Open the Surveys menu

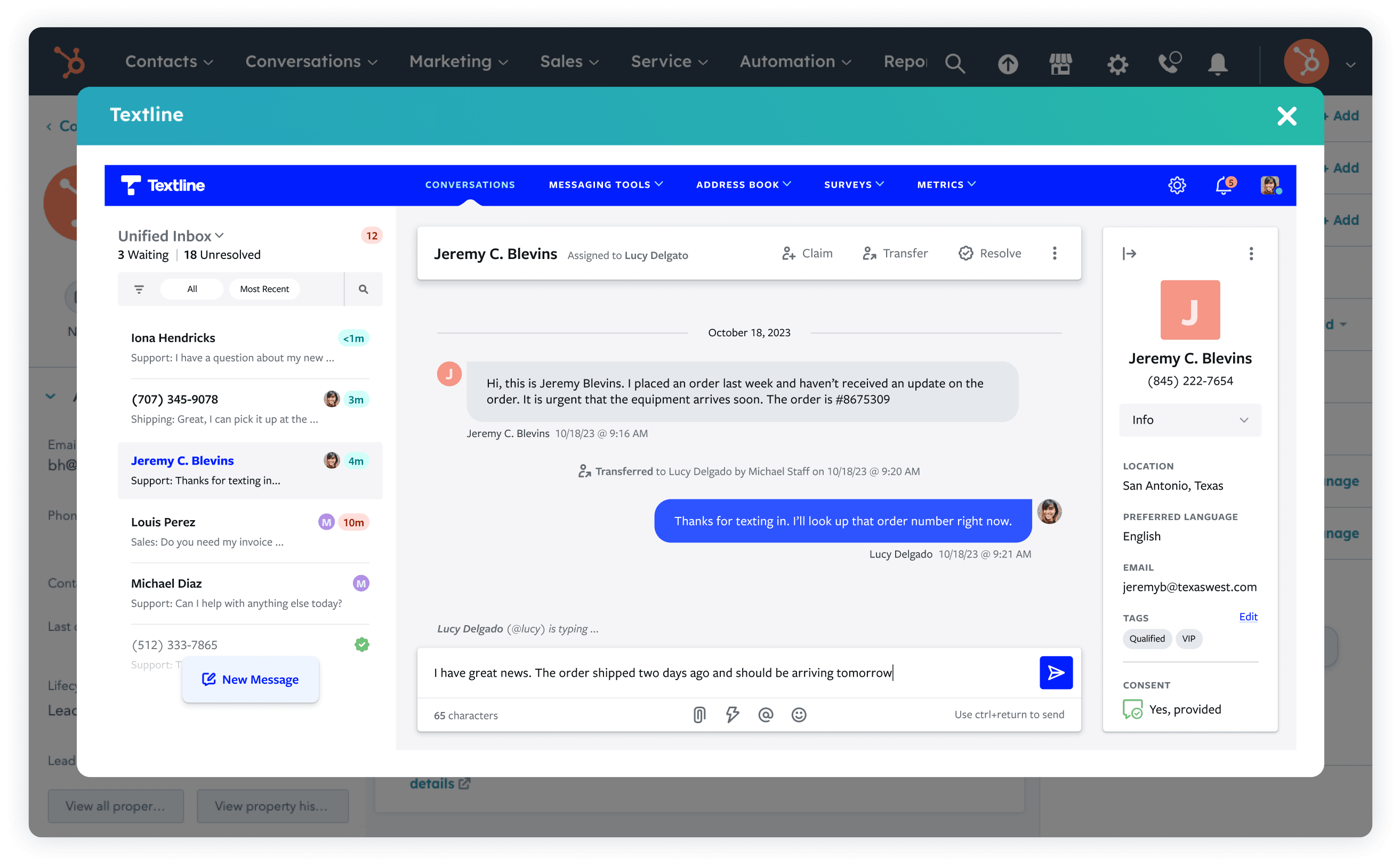click(854, 184)
